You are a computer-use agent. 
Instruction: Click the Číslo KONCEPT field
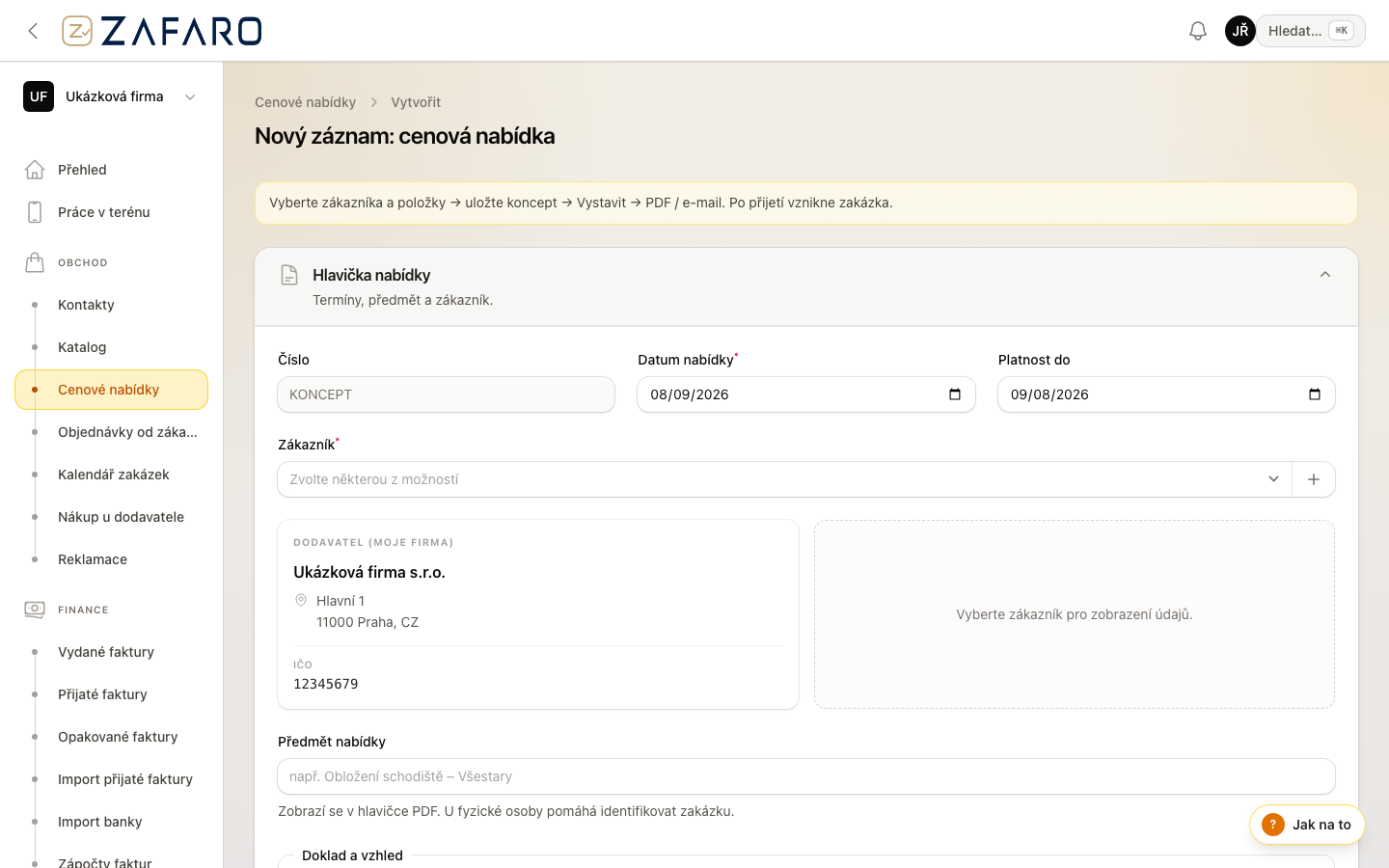click(446, 394)
